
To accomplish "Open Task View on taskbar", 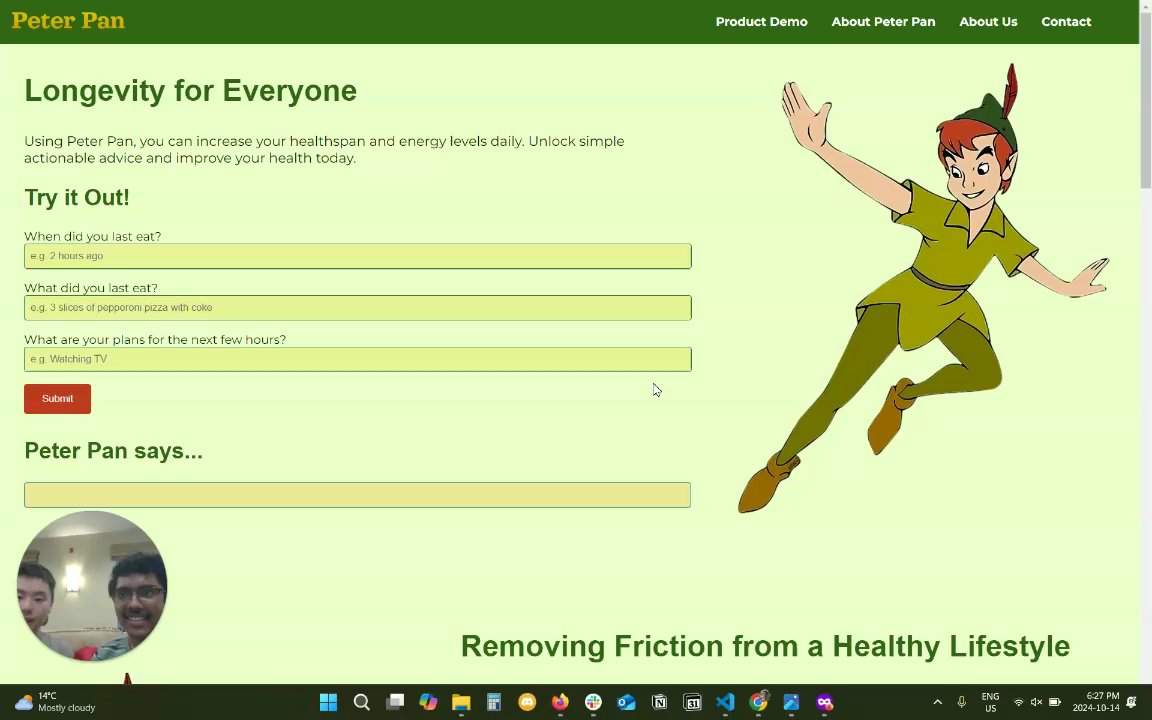I will click(395, 702).
